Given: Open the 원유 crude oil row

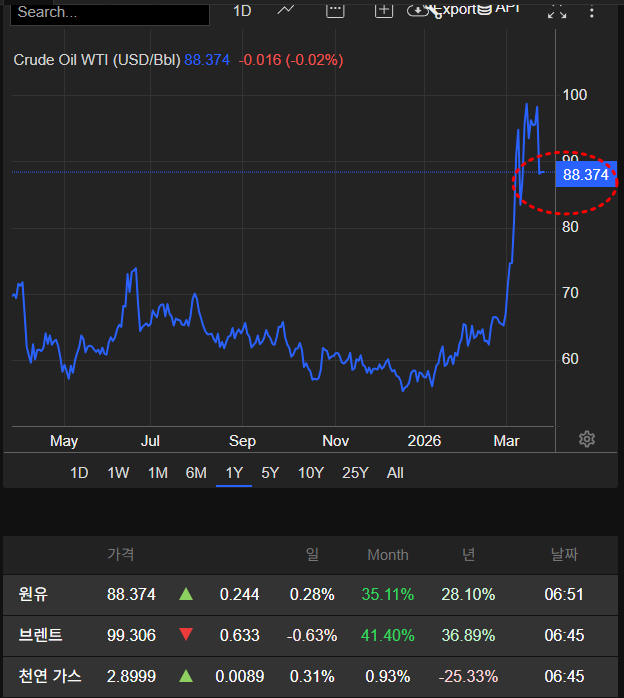Looking at the screenshot, I should tap(33, 594).
